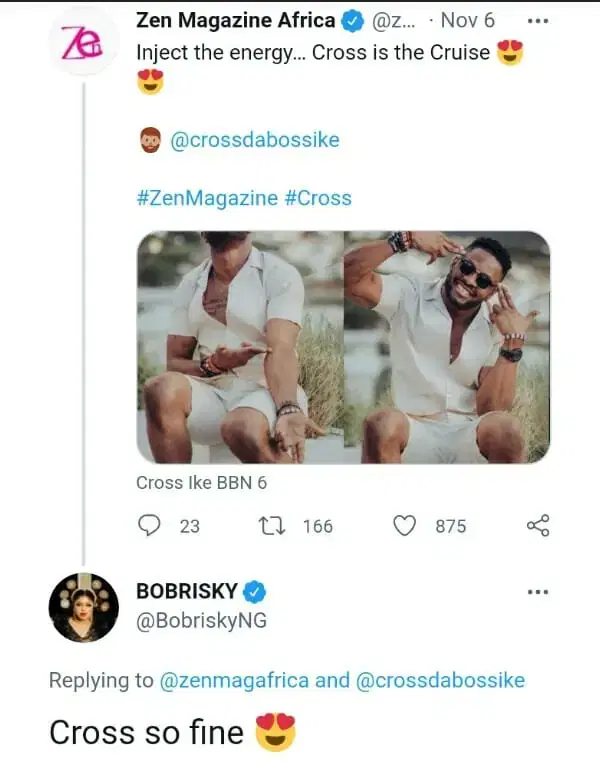Click BOBRISKY verified badge
This screenshot has height=783, width=600.
[255, 591]
